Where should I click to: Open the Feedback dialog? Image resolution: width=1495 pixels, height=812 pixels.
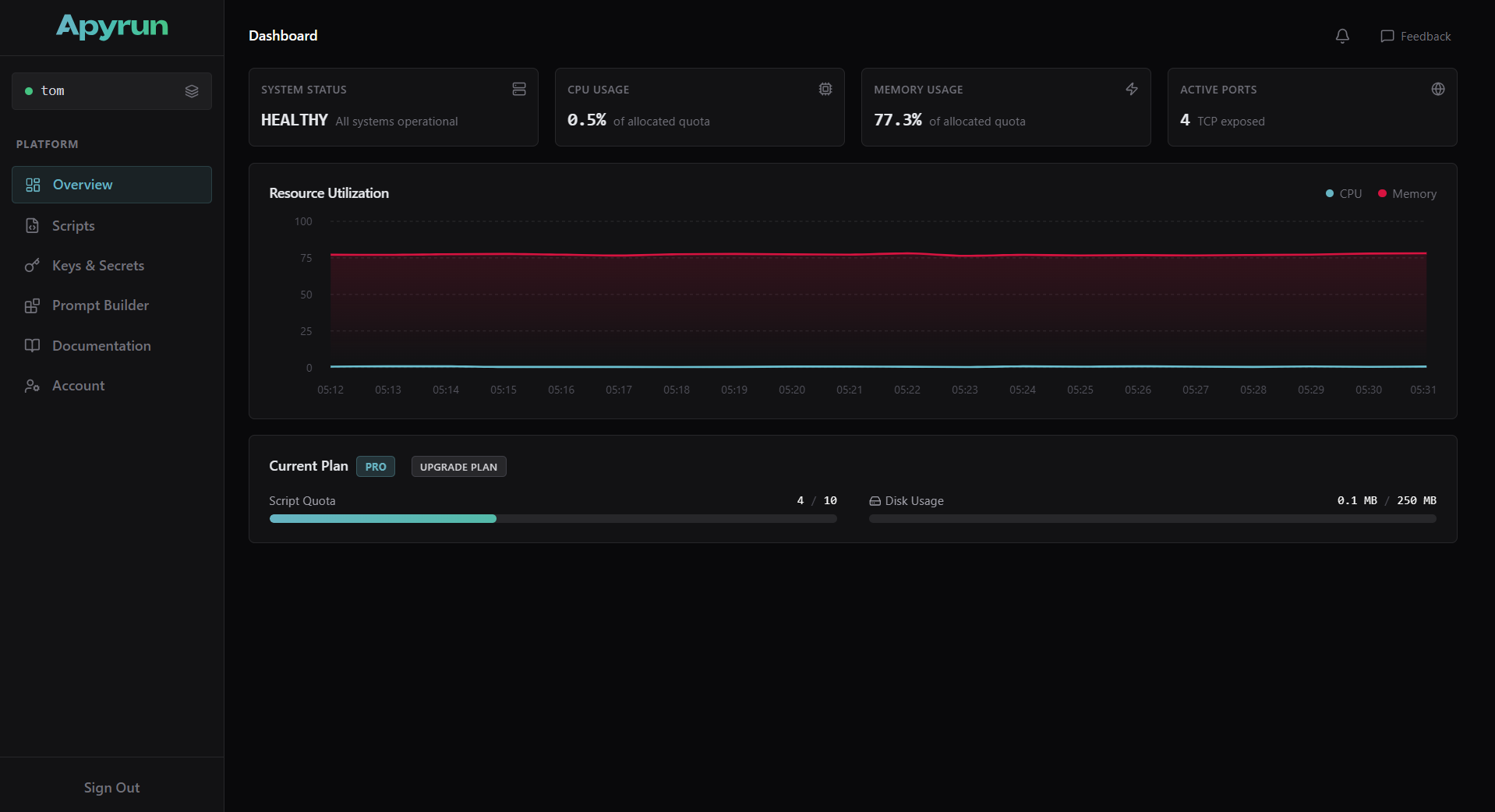[1415, 36]
